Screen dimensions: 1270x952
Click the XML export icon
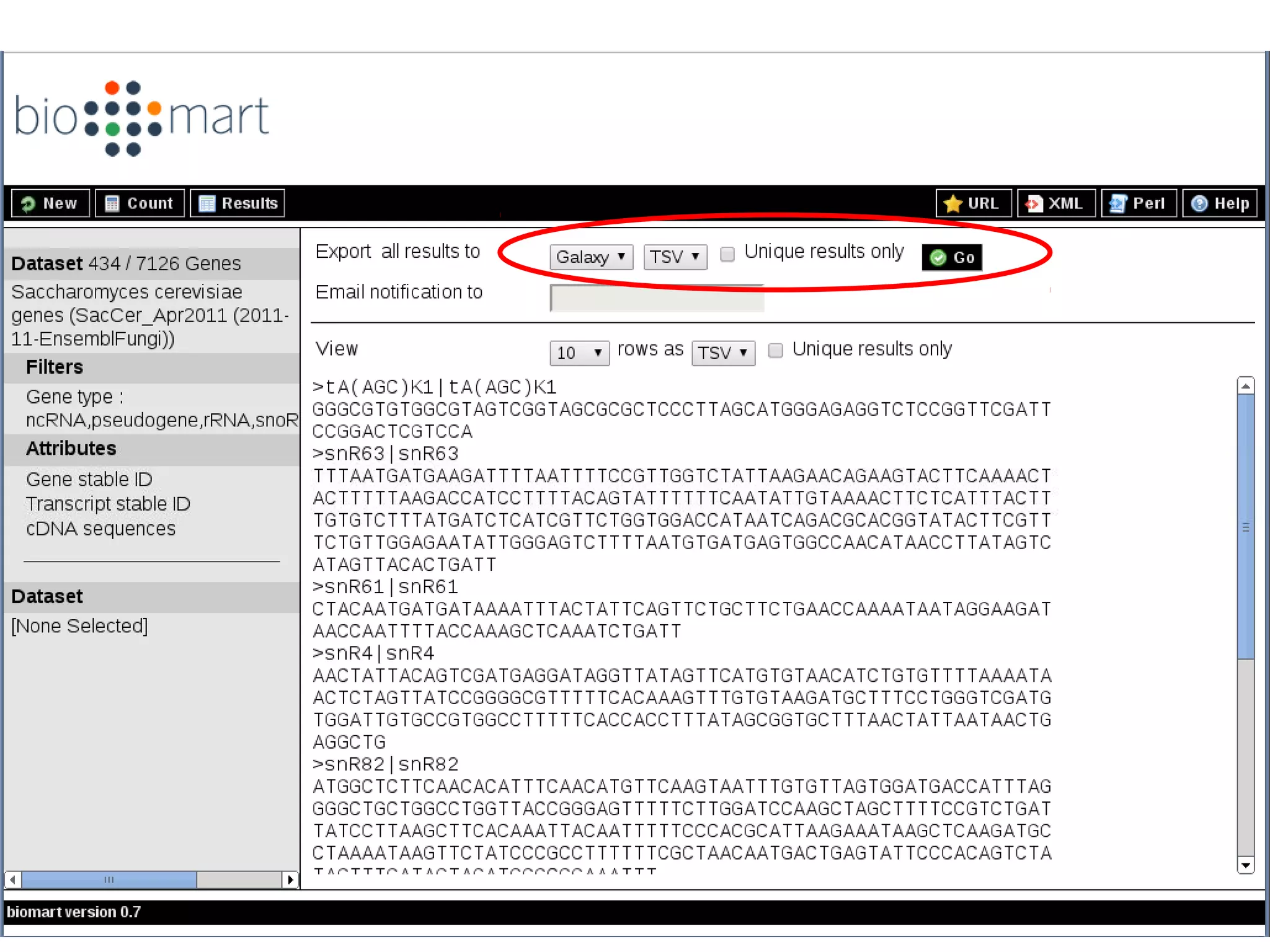(x=1034, y=204)
